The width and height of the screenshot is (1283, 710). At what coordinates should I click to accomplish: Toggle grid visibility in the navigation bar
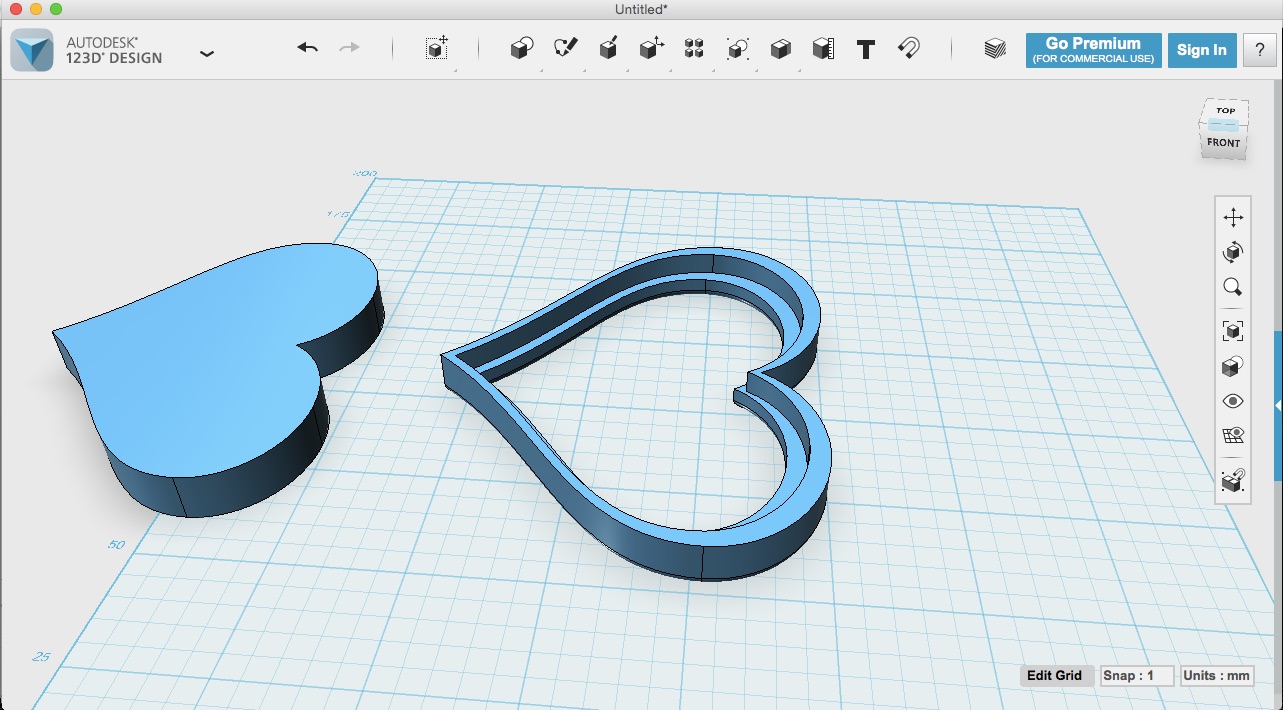tap(1233, 436)
